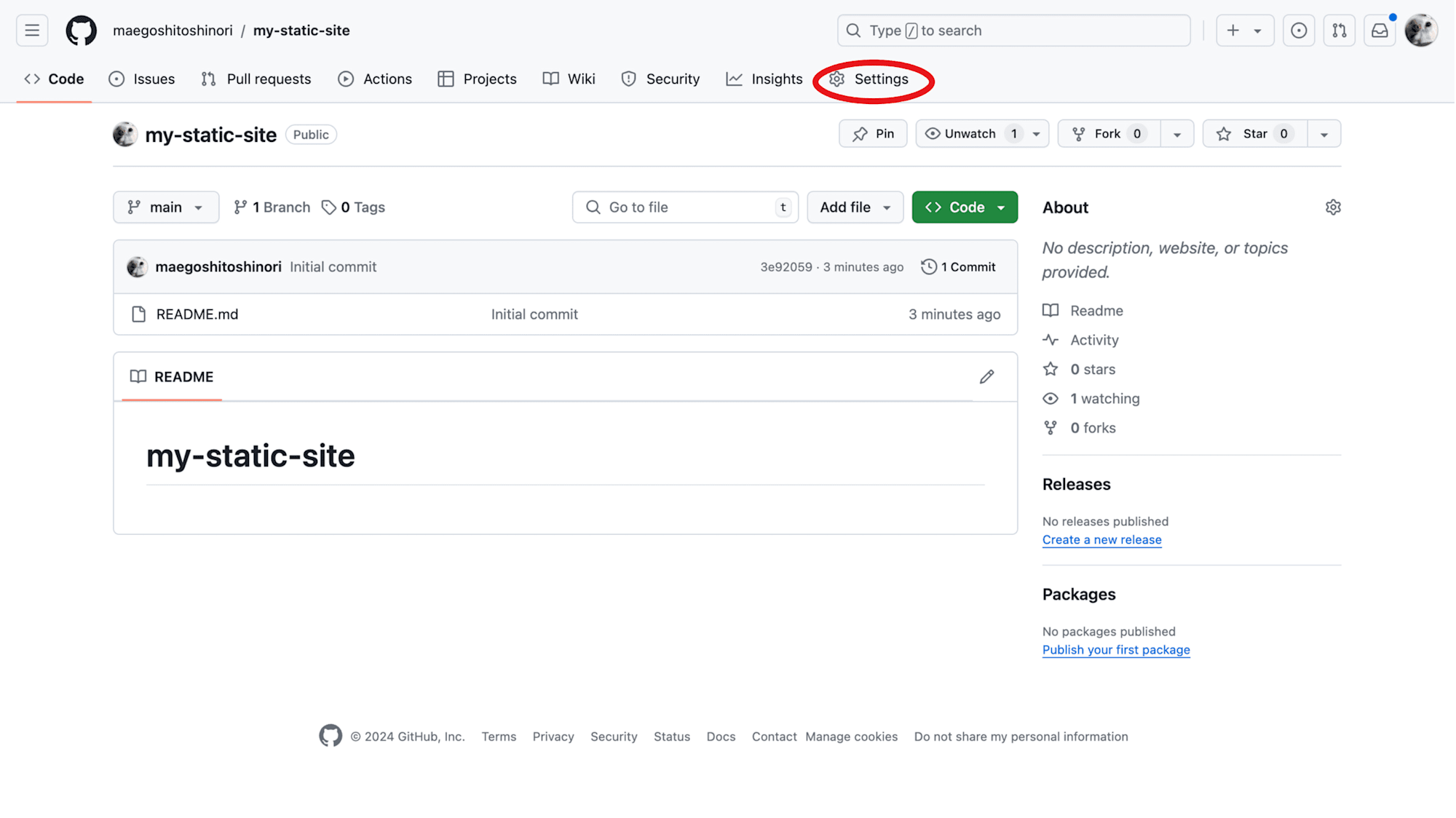Click Create a new release link
This screenshot has width=1456, height=818.
[x=1101, y=539]
